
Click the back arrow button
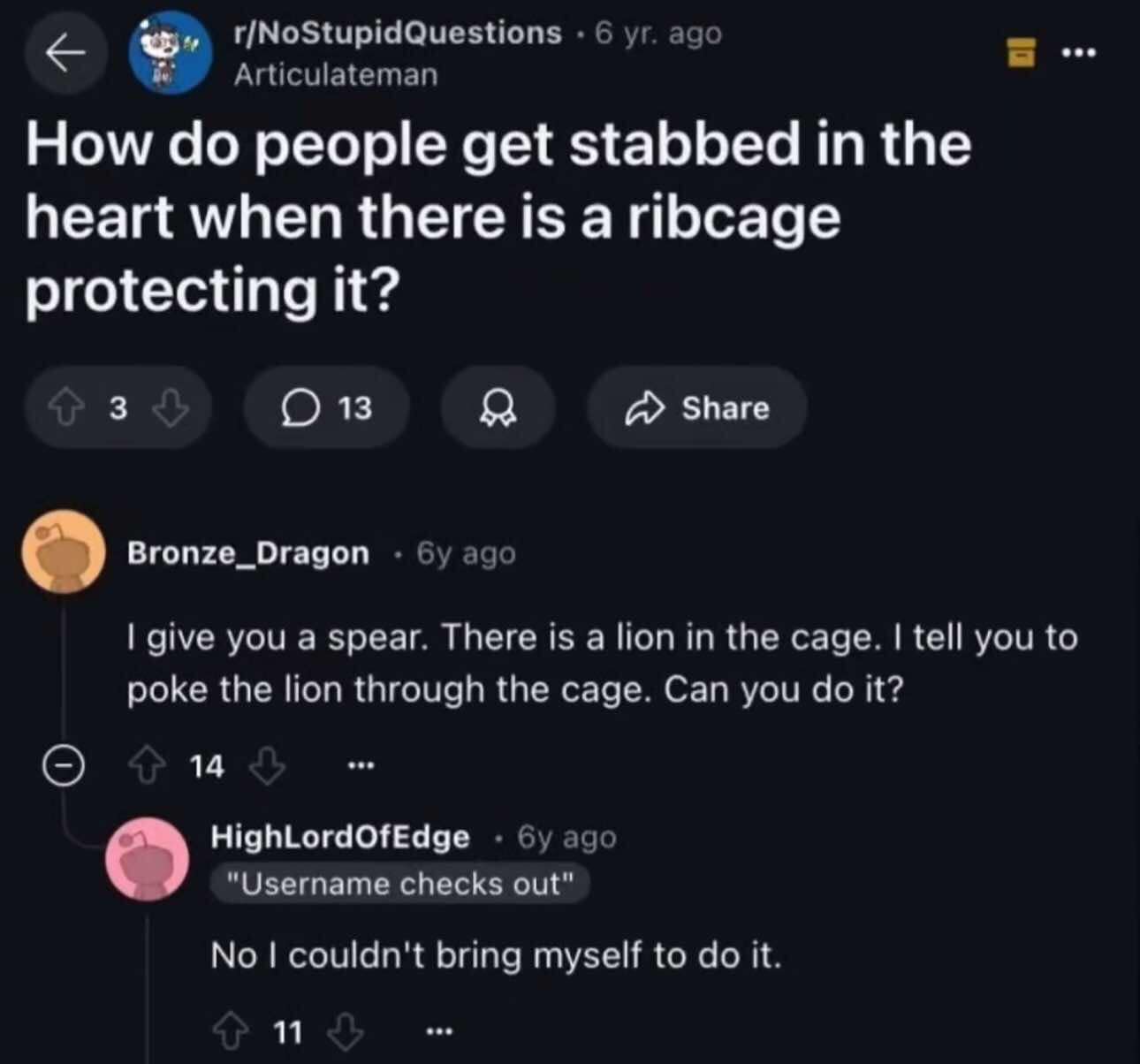pyautogui.click(x=62, y=53)
